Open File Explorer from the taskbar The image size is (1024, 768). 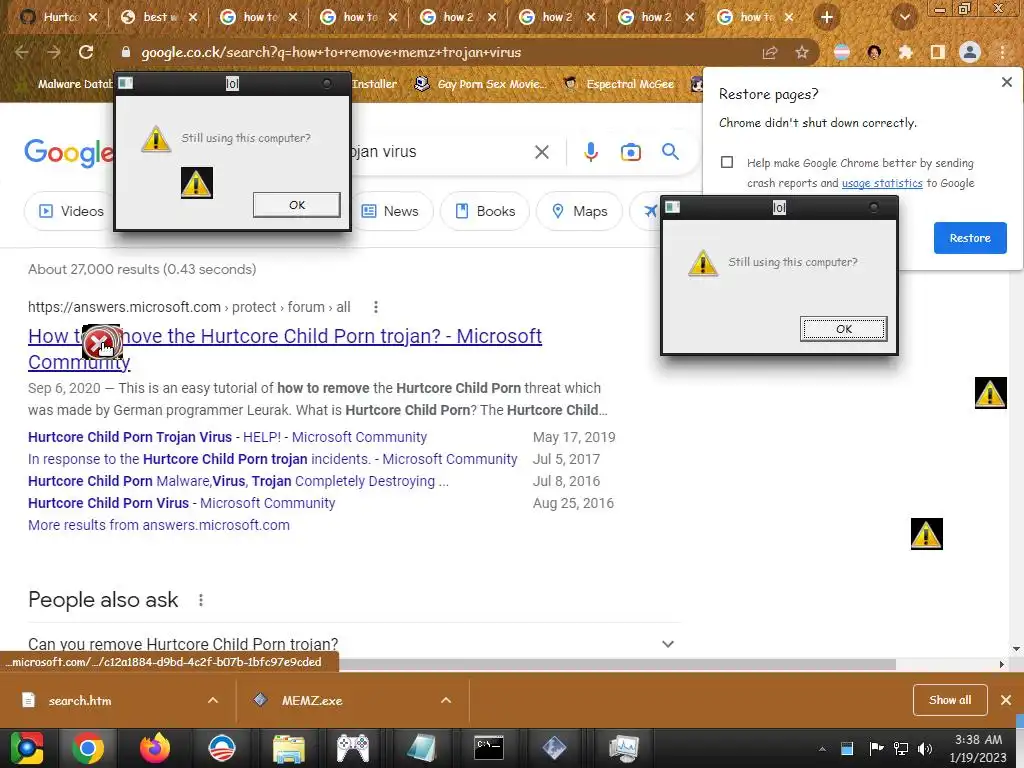click(x=288, y=748)
